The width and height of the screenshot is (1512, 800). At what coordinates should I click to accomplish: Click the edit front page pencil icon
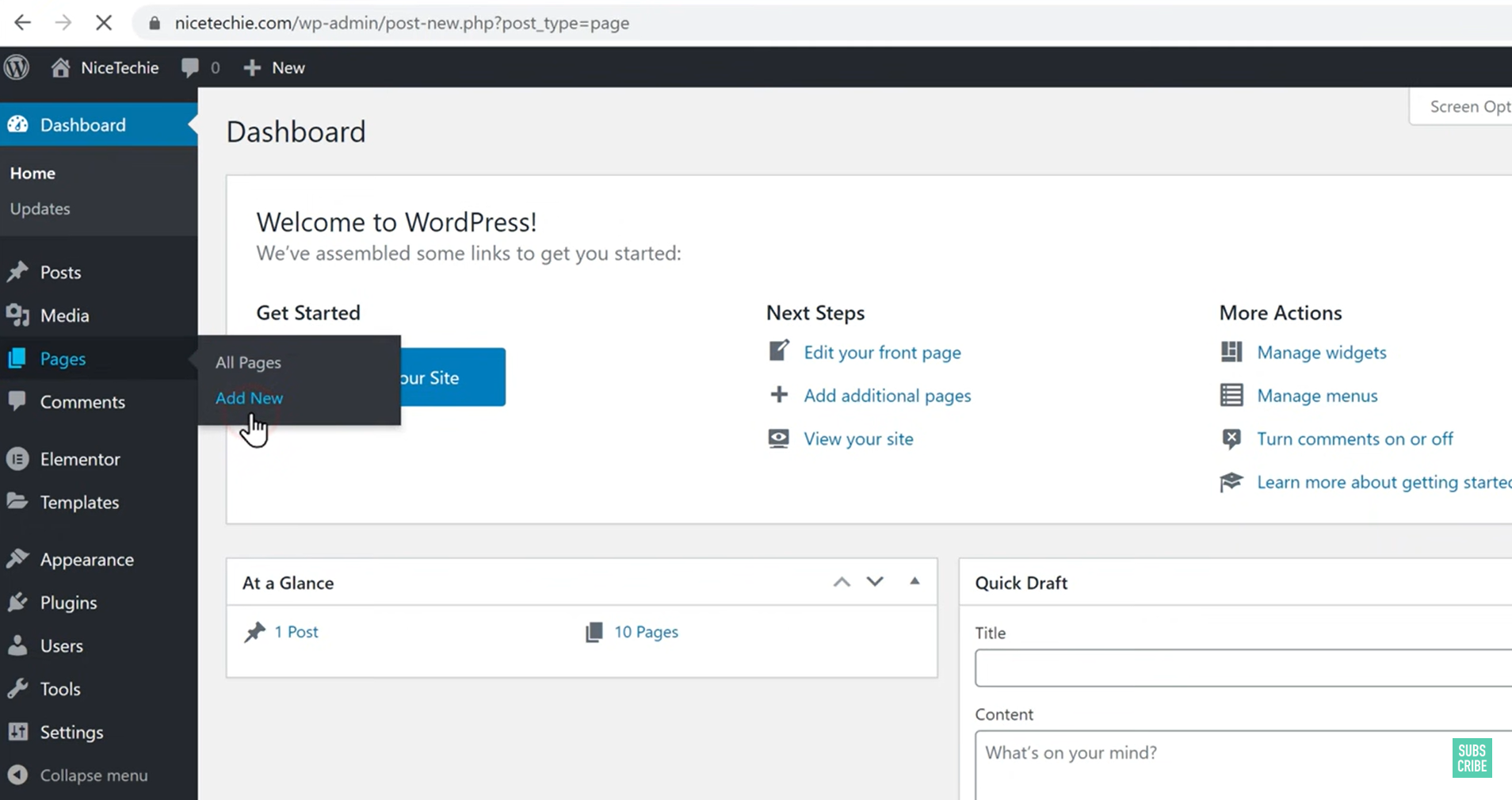[779, 350]
